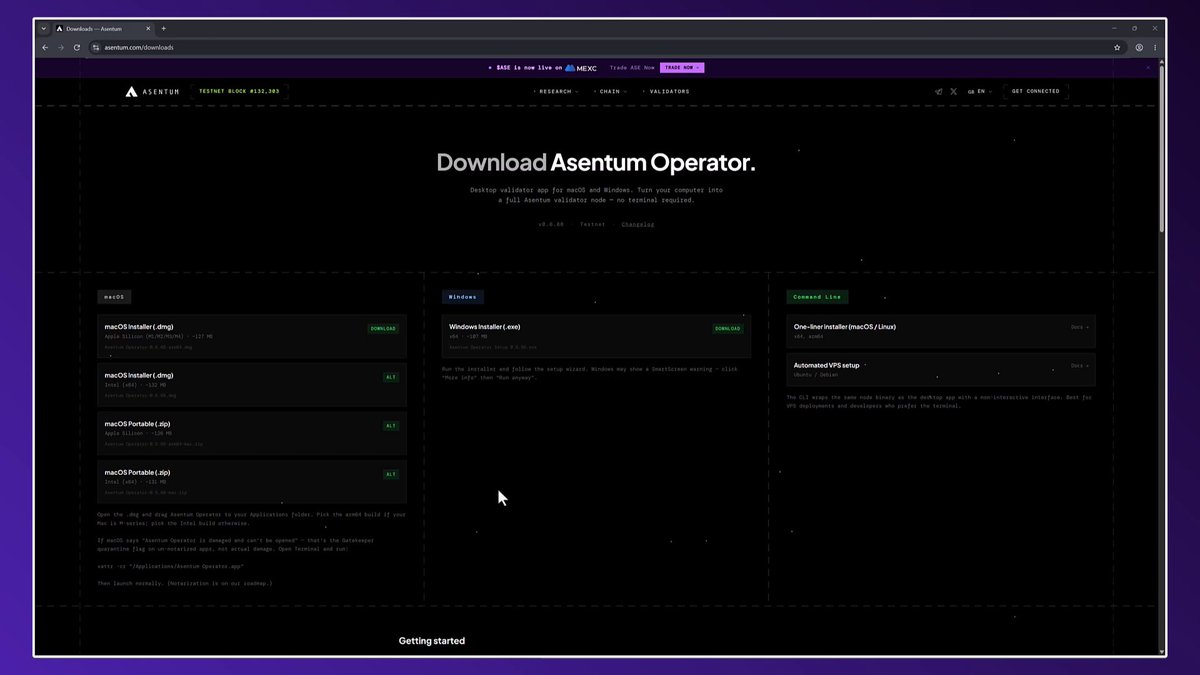The image size is (1200, 675).
Task: Open the Telegram icon in the site header
Action: 938,91
